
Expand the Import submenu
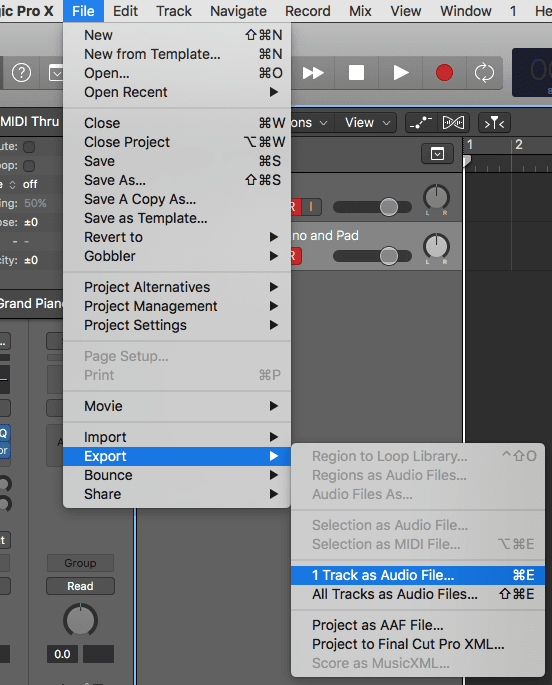[177, 437]
